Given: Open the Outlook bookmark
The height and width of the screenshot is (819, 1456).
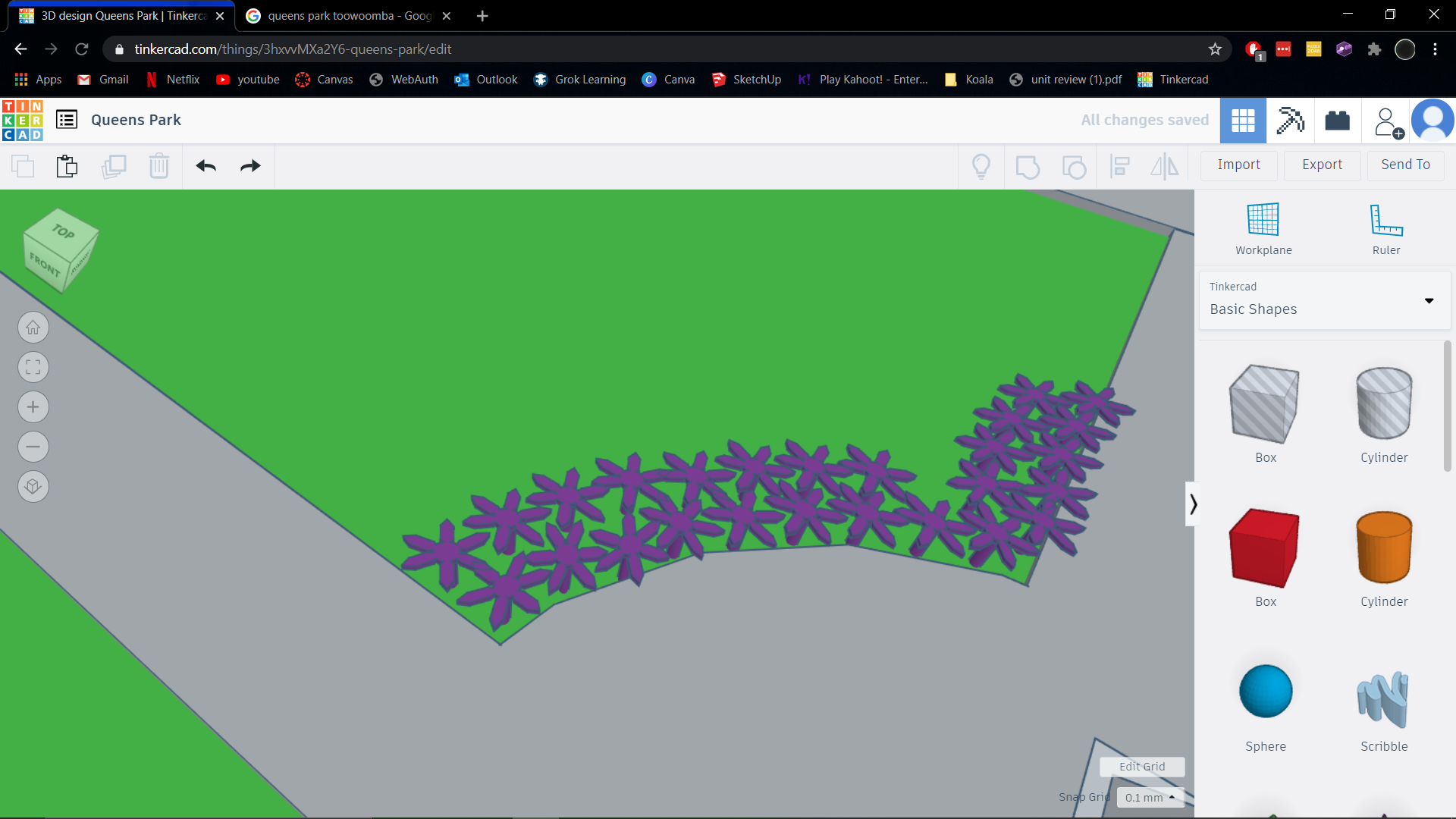Looking at the screenshot, I should tap(486, 80).
